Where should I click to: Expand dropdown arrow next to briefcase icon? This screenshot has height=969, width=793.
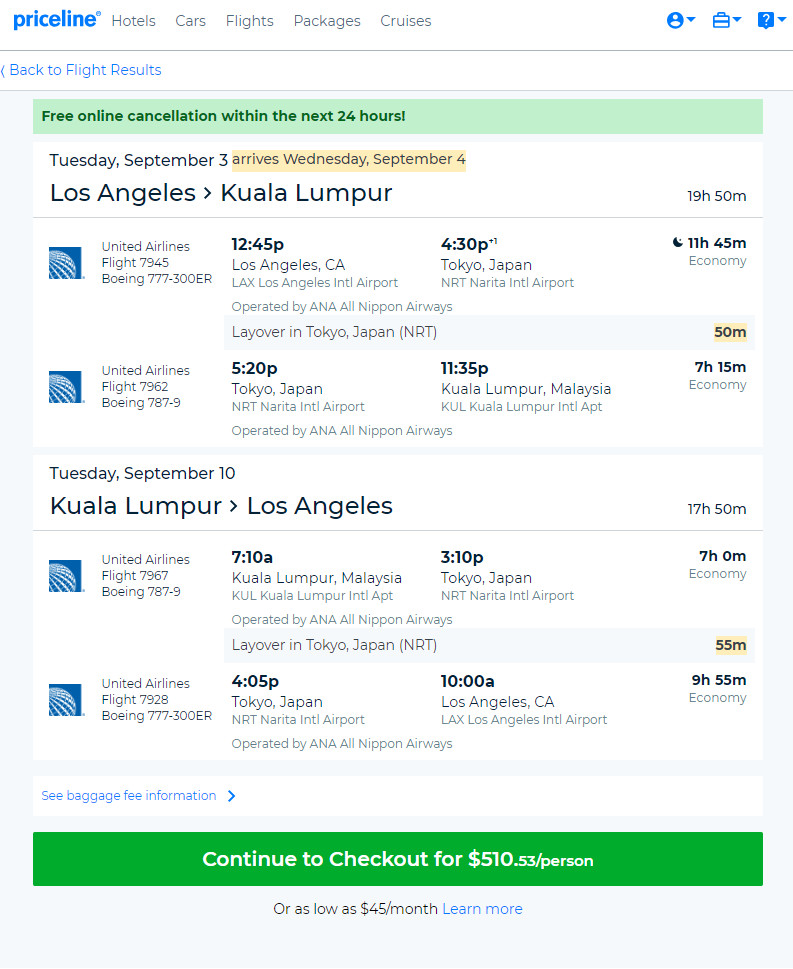[737, 20]
